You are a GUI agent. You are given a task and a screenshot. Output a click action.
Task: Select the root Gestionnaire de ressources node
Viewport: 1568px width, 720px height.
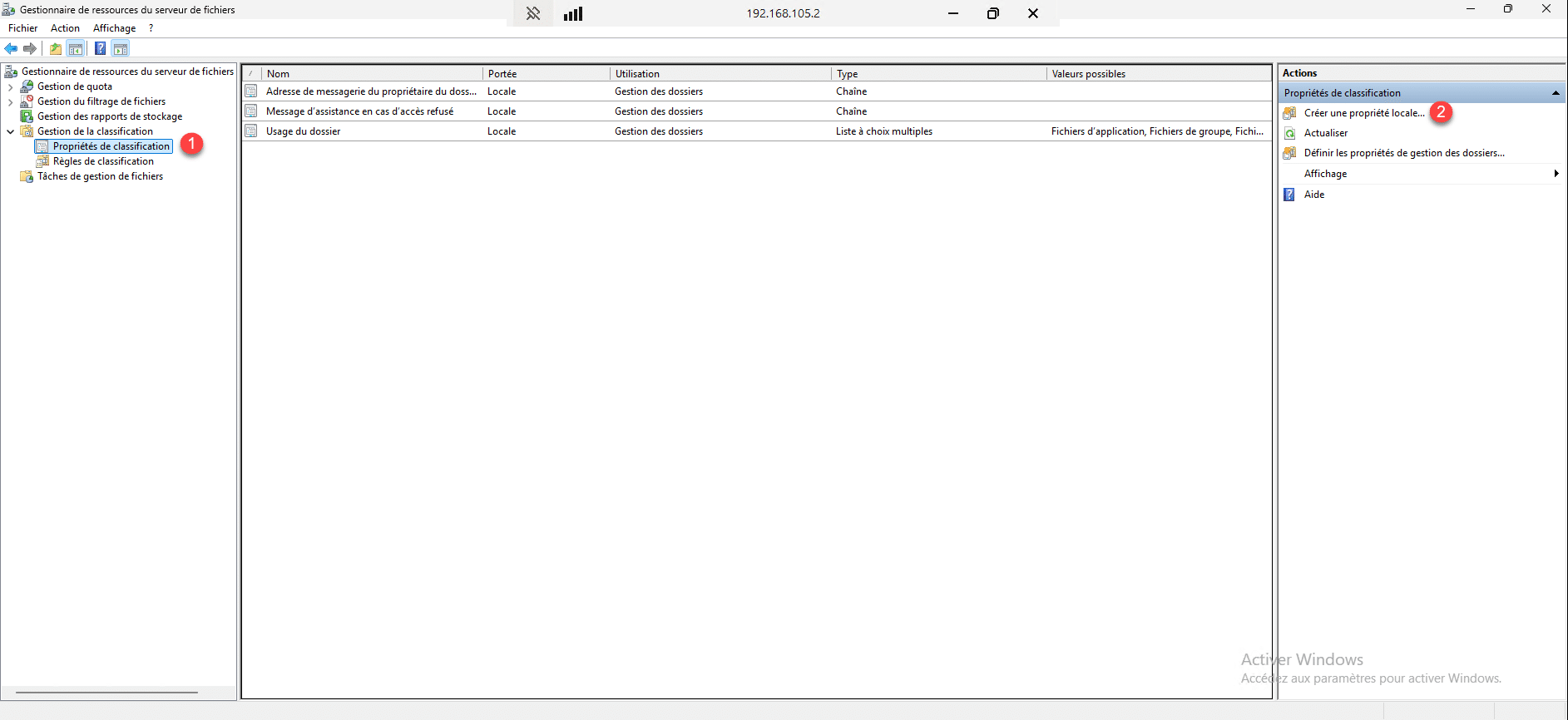click(127, 72)
